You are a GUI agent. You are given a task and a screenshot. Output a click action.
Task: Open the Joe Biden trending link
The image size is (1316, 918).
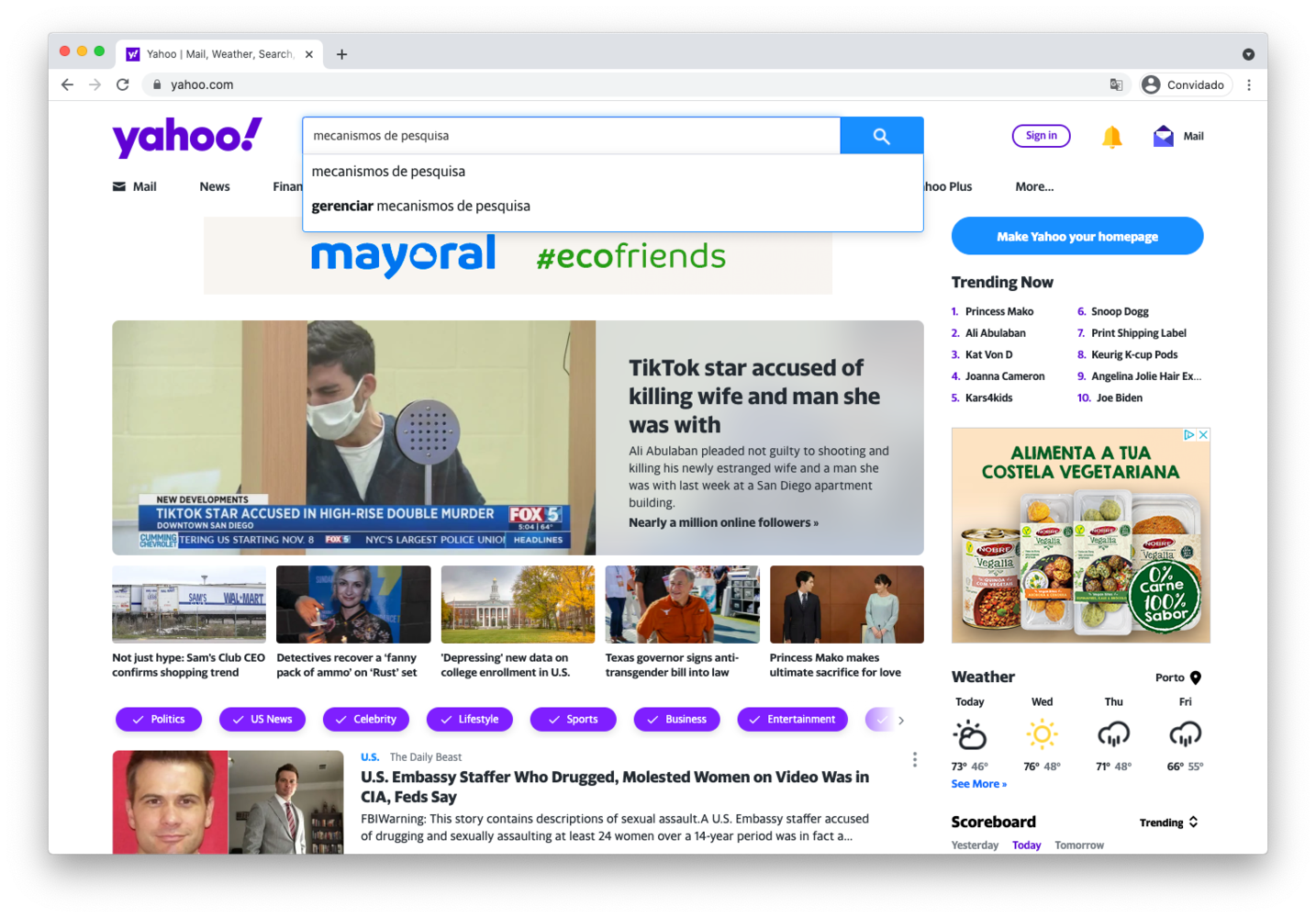[x=1120, y=397]
